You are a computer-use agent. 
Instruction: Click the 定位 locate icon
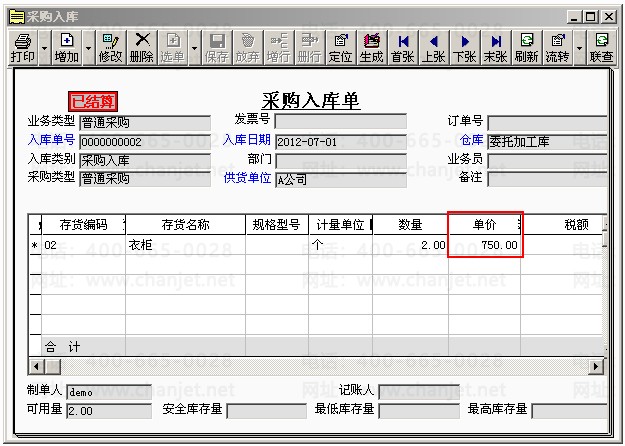coord(341,47)
